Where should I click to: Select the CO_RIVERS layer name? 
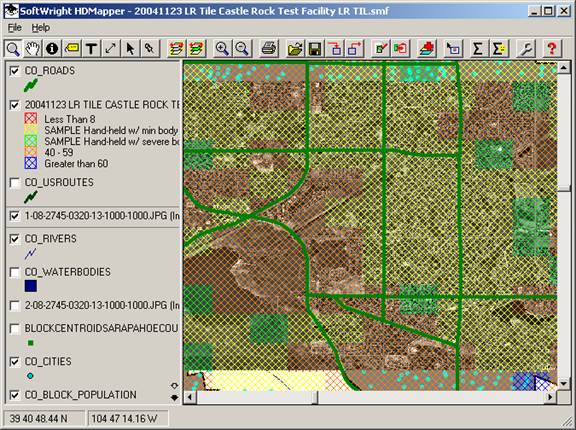pos(51,239)
